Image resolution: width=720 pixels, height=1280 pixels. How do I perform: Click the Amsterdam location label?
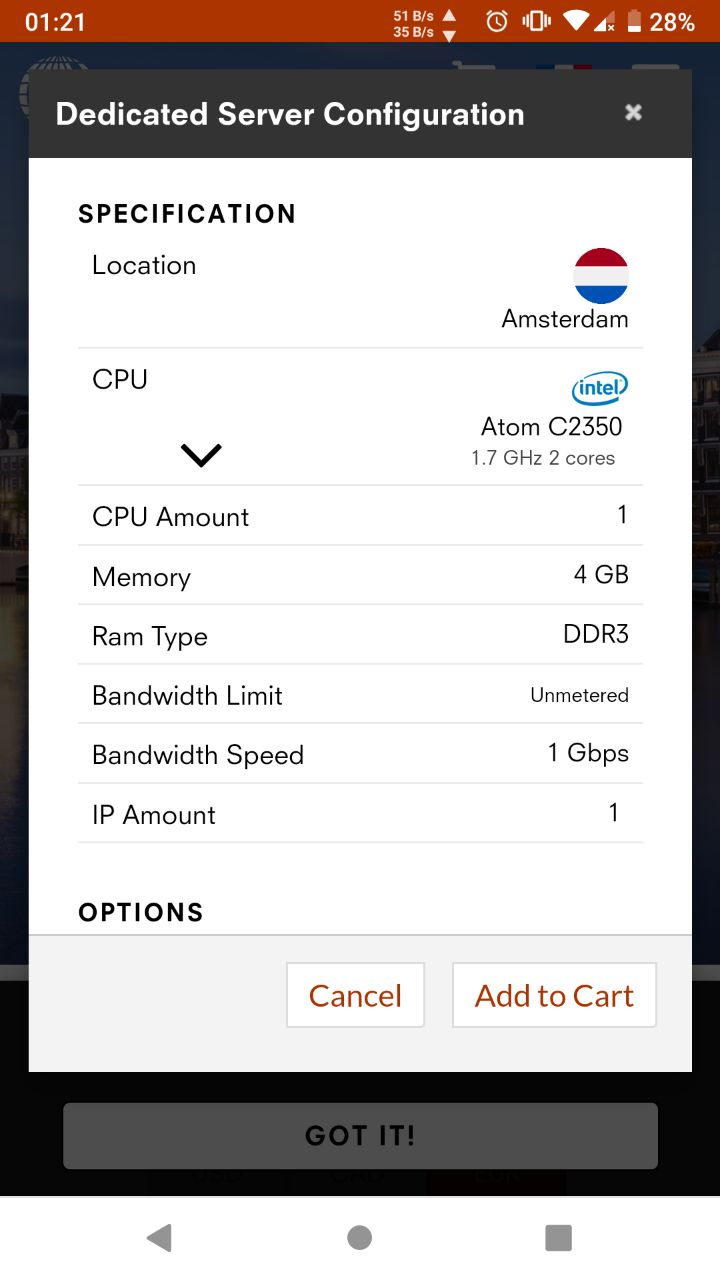pos(565,319)
